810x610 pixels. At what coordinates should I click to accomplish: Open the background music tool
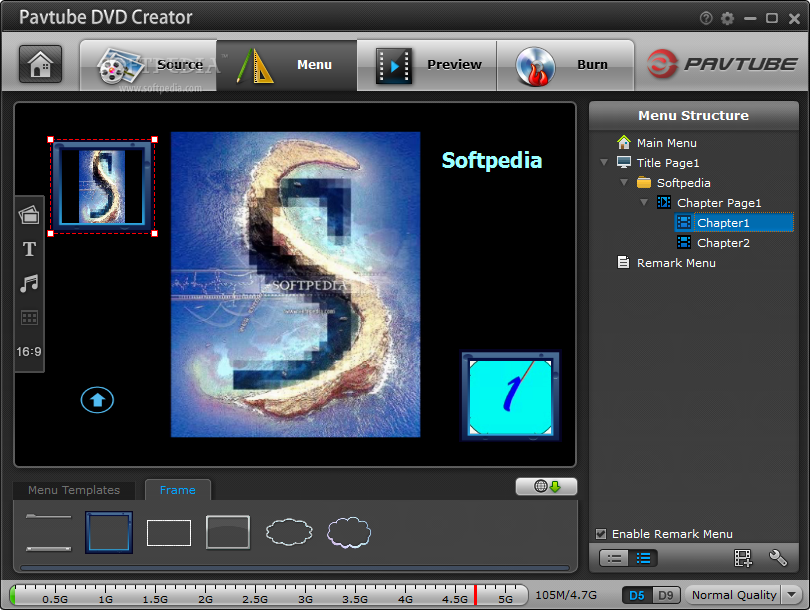29,283
